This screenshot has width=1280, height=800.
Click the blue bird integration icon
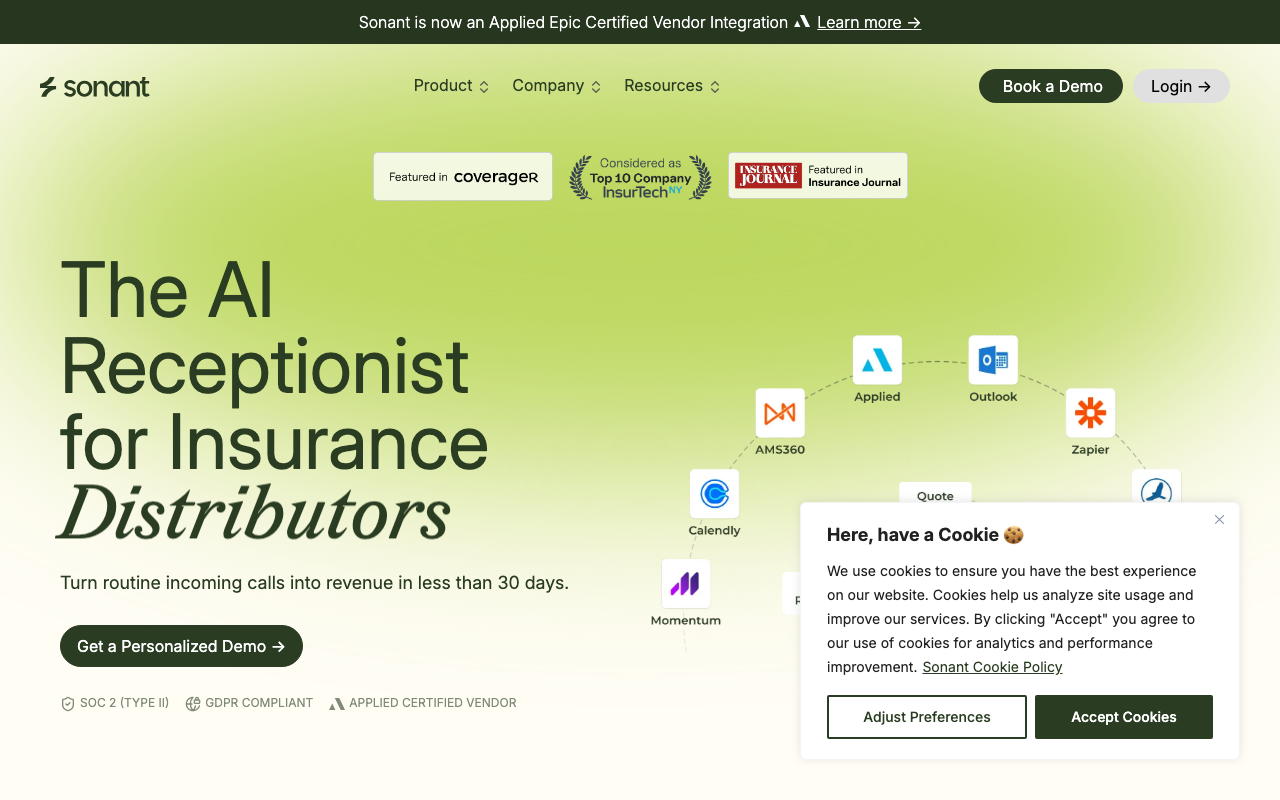(x=1156, y=488)
